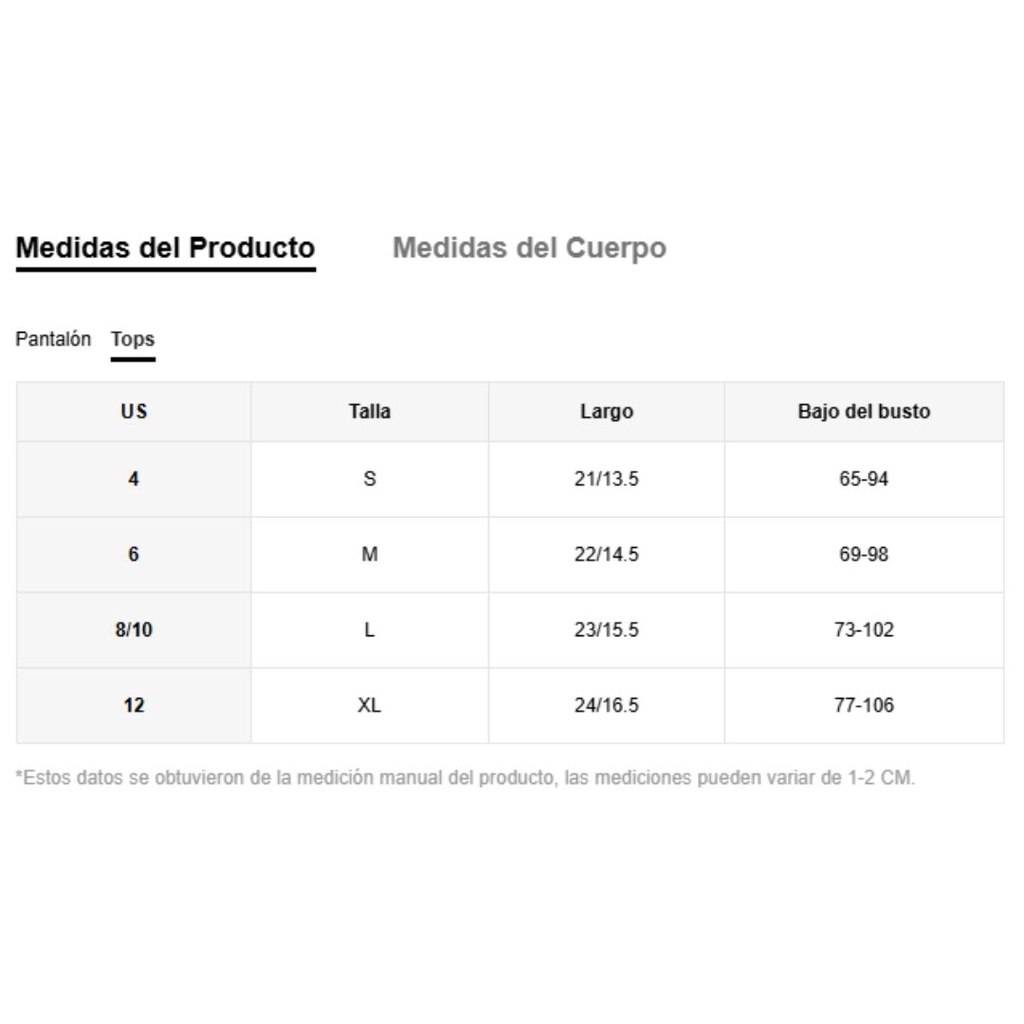
Task: Select the Tops sub-tab
Action: pyautogui.click(x=133, y=339)
